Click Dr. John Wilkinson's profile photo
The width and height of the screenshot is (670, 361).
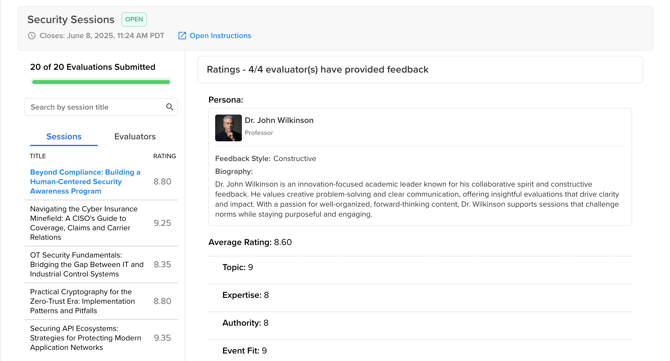[228, 128]
